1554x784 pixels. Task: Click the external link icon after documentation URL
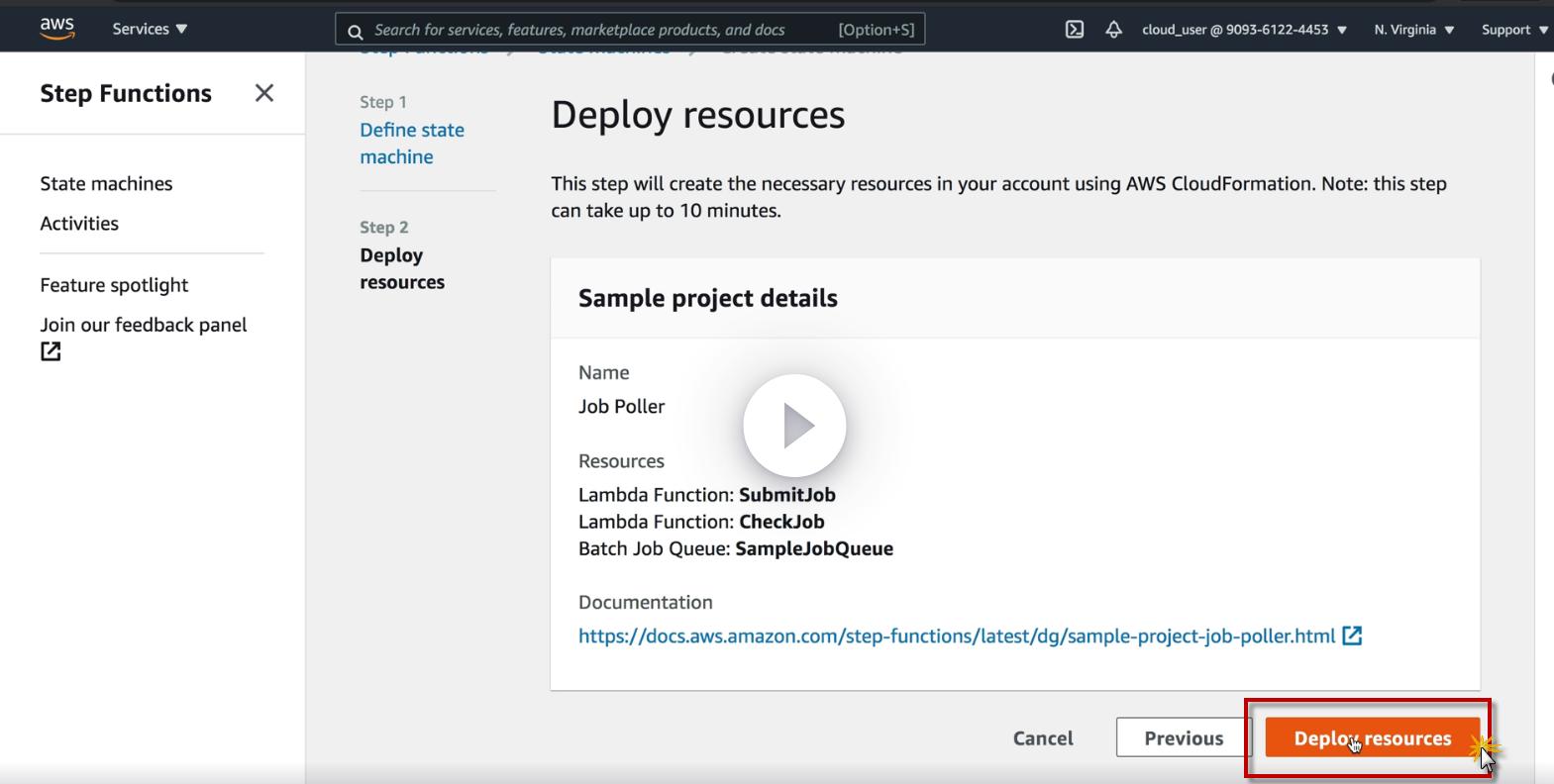click(1352, 637)
